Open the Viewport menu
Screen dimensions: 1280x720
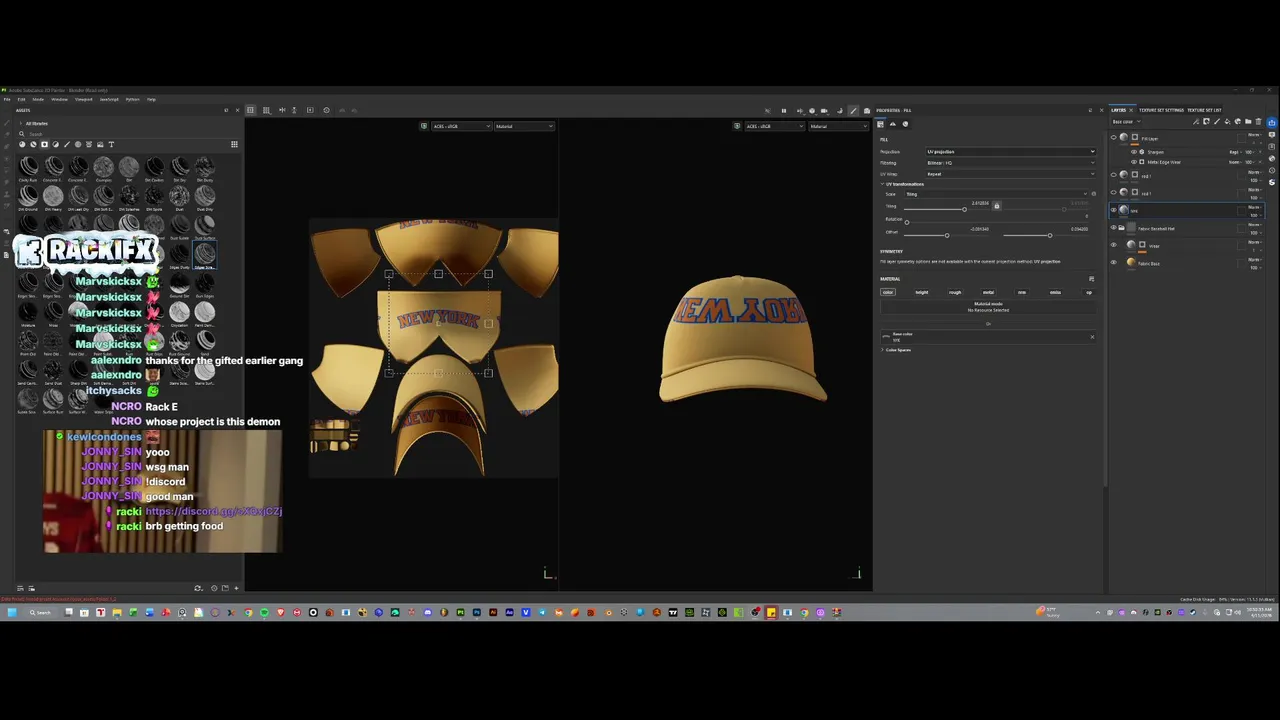pyautogui.click(x=83, y=99)
